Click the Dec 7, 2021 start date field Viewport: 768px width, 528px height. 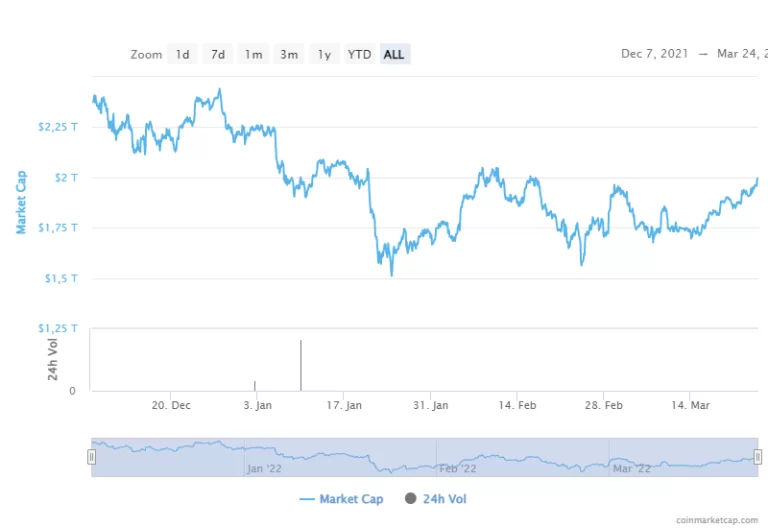656,54
